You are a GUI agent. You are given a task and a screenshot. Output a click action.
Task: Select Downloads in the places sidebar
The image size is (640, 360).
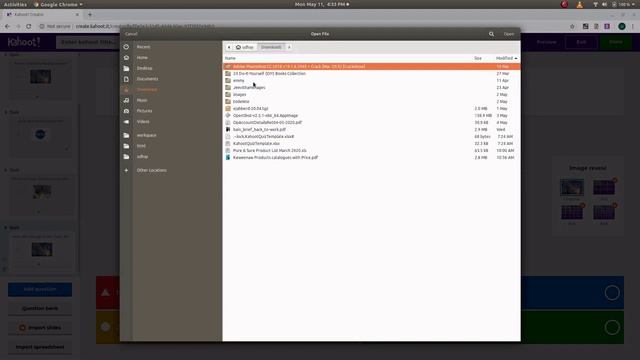[x=147, y=89]
